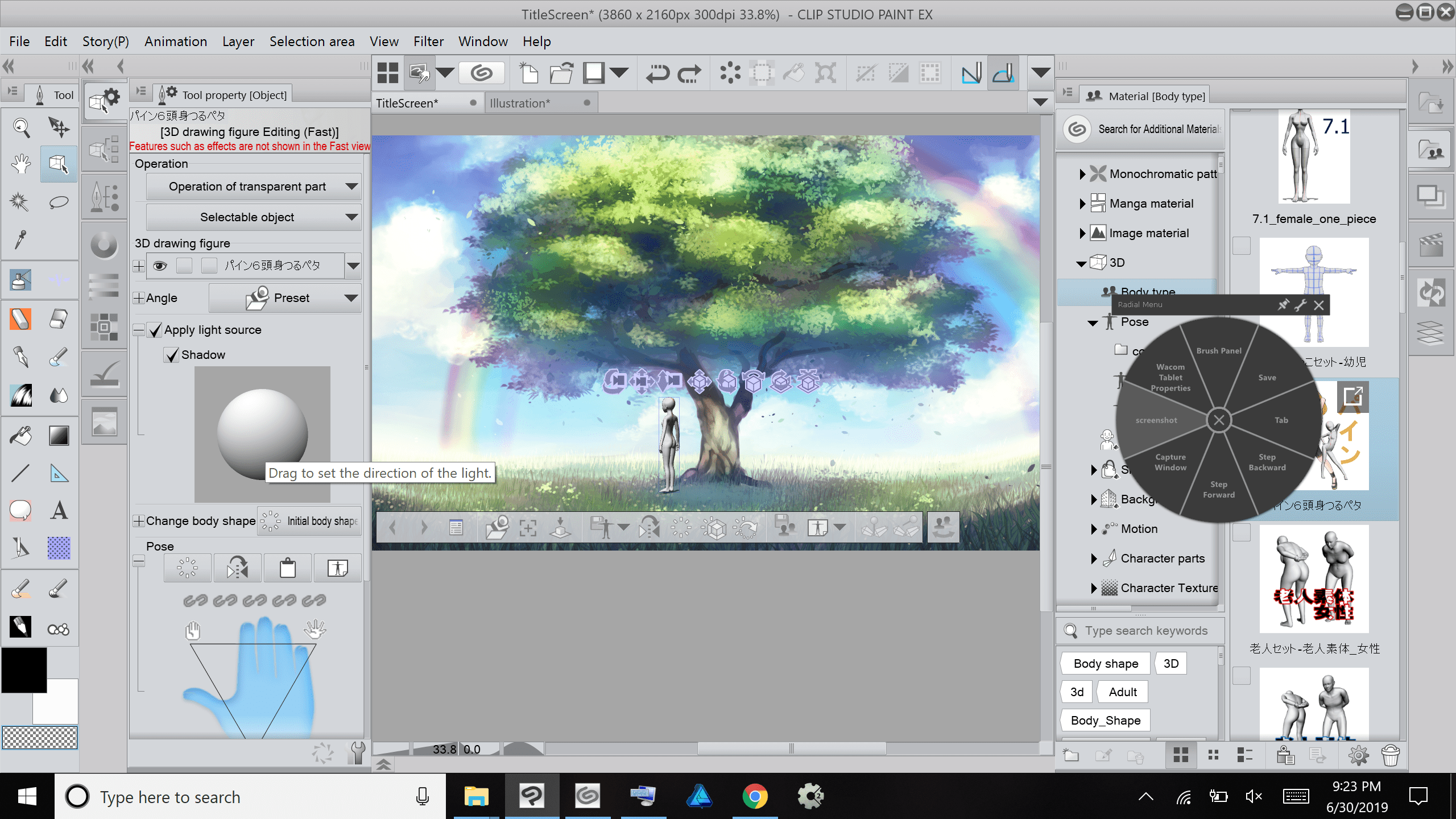Click trash icon in Material panel
The width and height of the screenshot is (1456, 819).
click(1390, 755)
